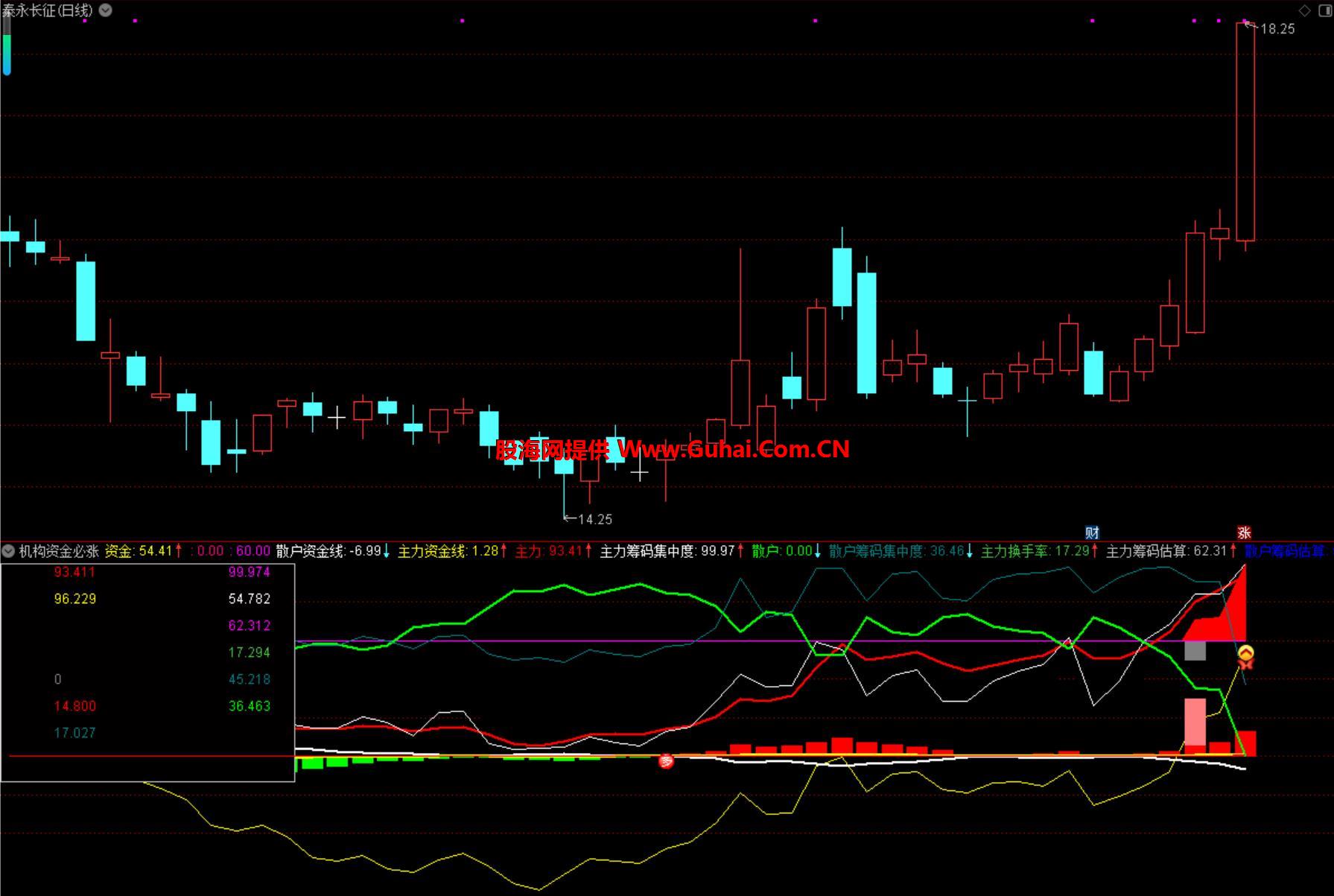Click the blue 财 marker icon
This screenshot has height=896, width=1334.
tap(1092, 533)
